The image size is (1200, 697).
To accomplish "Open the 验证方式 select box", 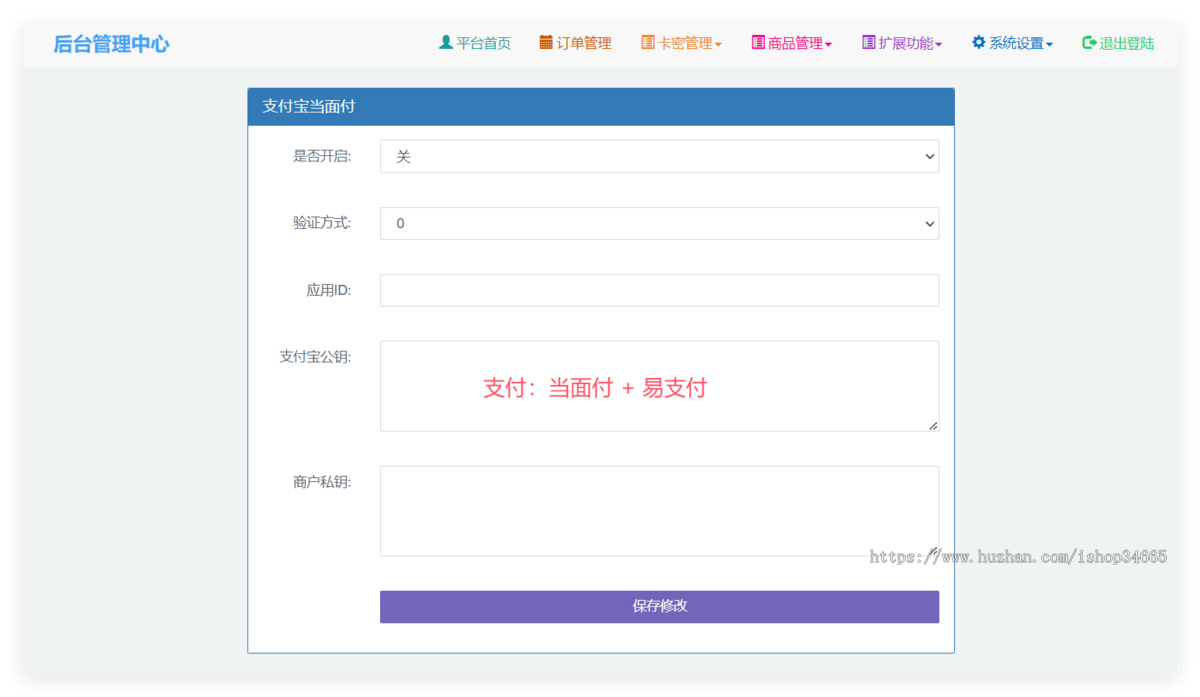I will (659, 223).
